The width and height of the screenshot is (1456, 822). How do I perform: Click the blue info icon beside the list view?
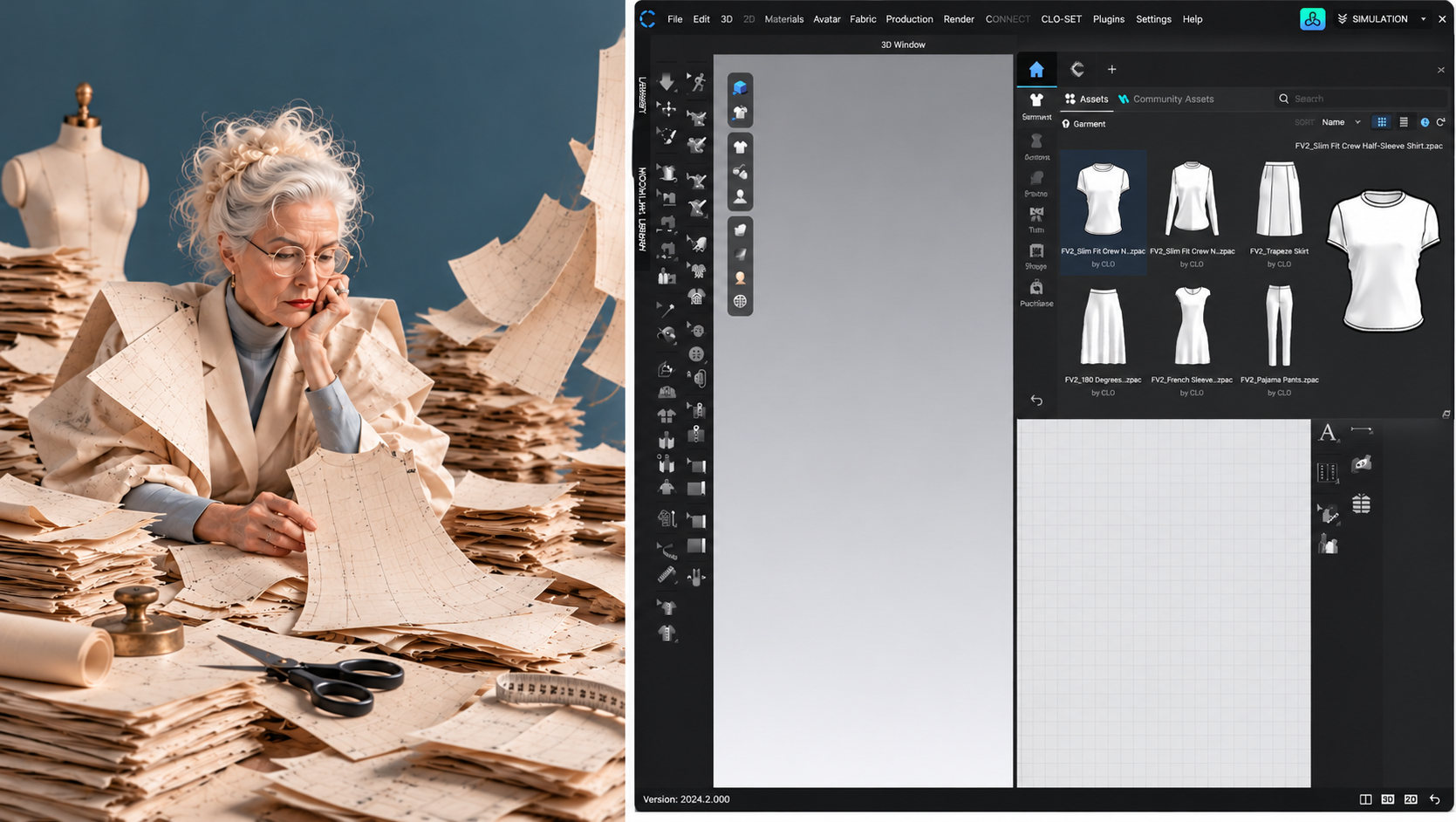point(1425,122)
